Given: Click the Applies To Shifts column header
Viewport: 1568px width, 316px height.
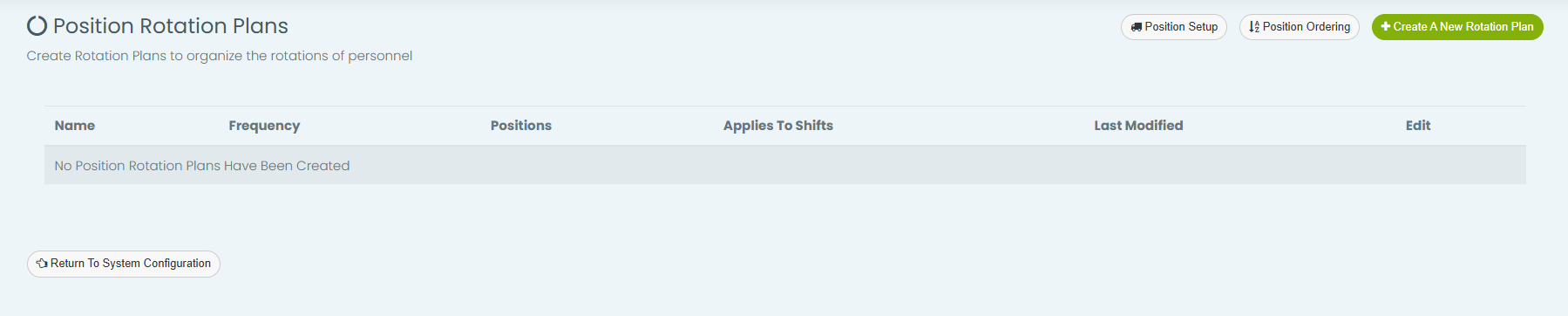Looking at the screenshot, I should pos(778,126).
